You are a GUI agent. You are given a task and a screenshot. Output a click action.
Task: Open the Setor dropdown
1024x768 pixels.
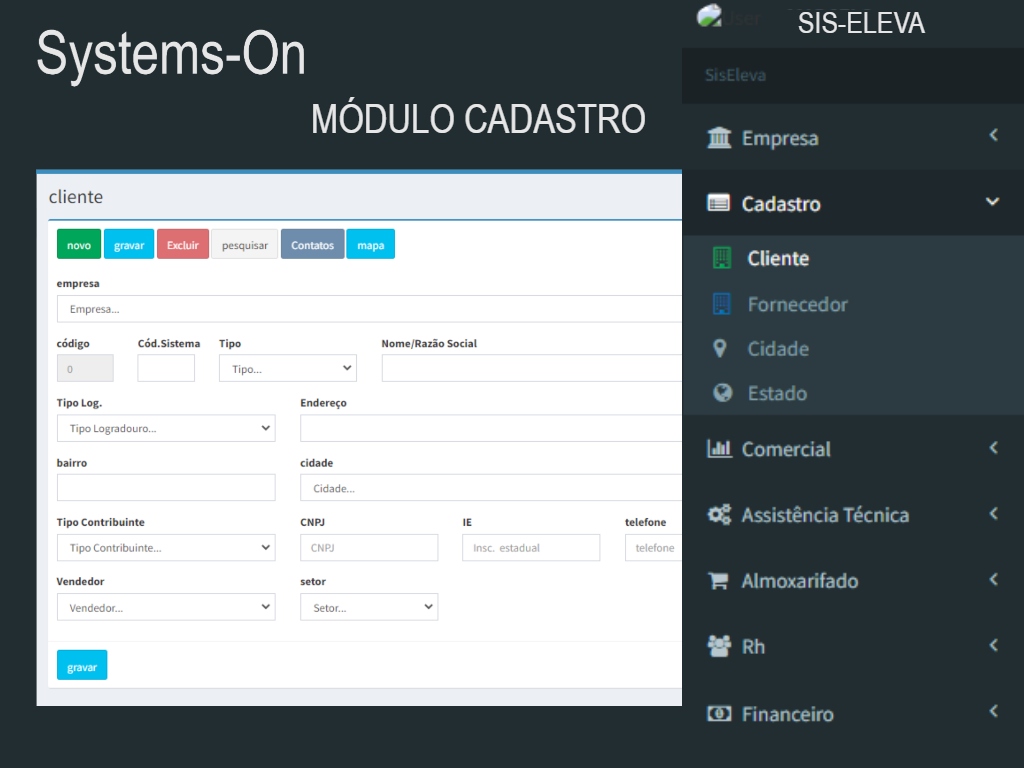(x=369, y=607)
